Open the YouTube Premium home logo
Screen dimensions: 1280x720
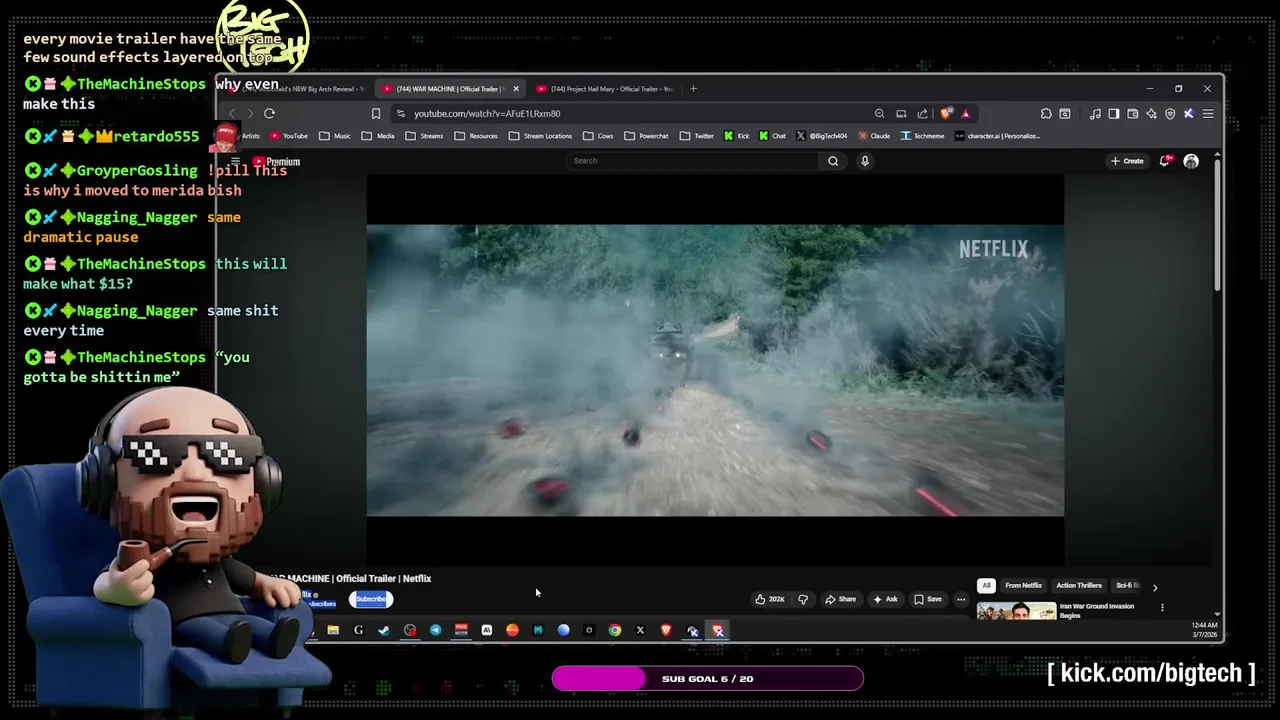pyautogui.click(x=276, y=161)
